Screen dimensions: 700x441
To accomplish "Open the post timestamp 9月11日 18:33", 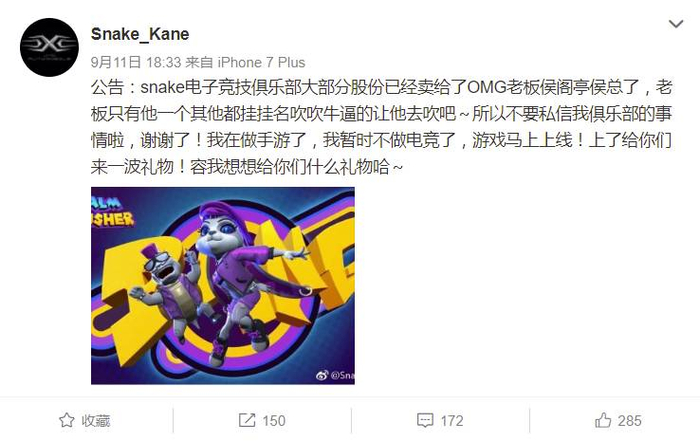I will (136, 62).
